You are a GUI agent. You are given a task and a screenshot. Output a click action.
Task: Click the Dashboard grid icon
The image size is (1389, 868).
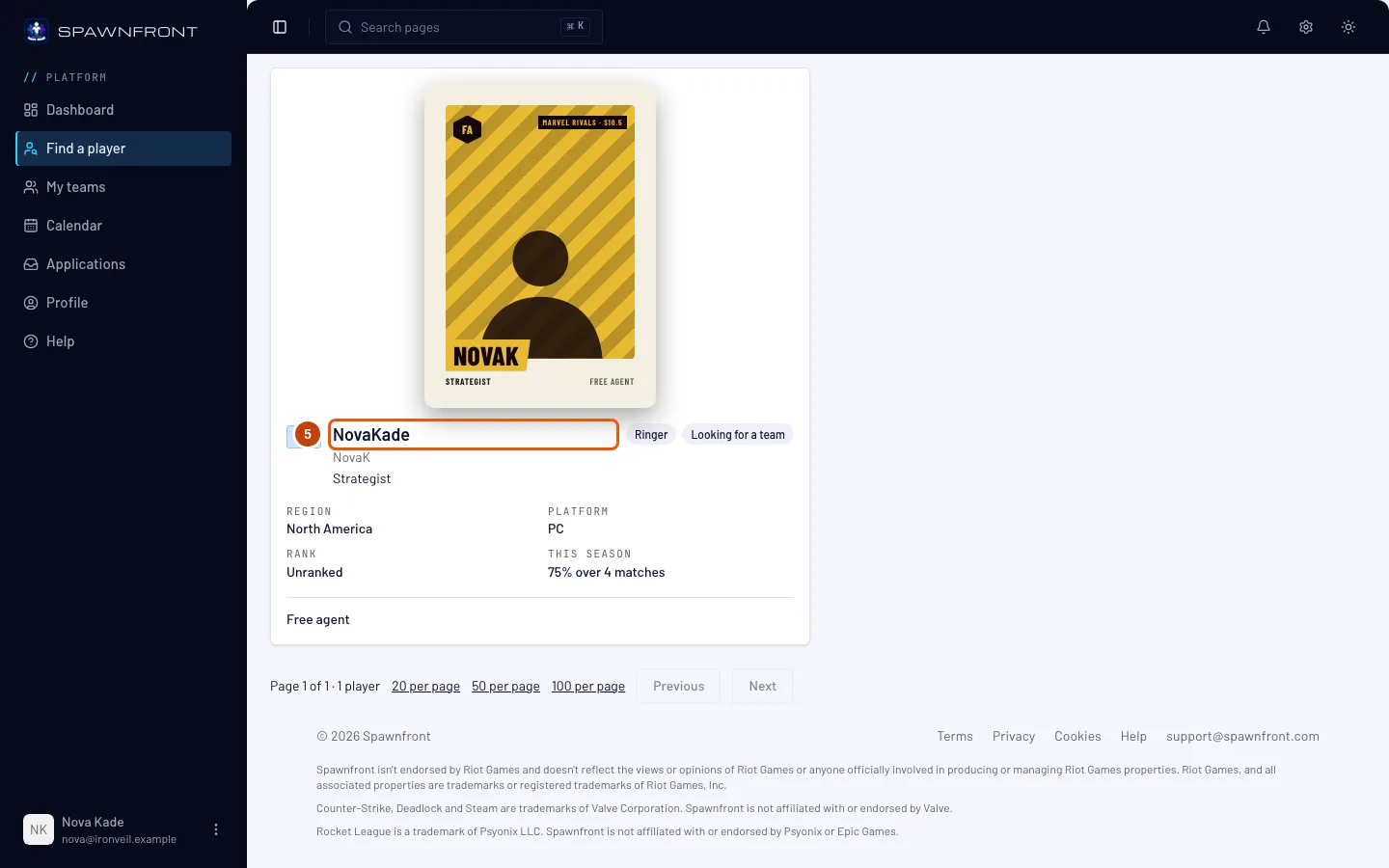(x=31, y=110)
